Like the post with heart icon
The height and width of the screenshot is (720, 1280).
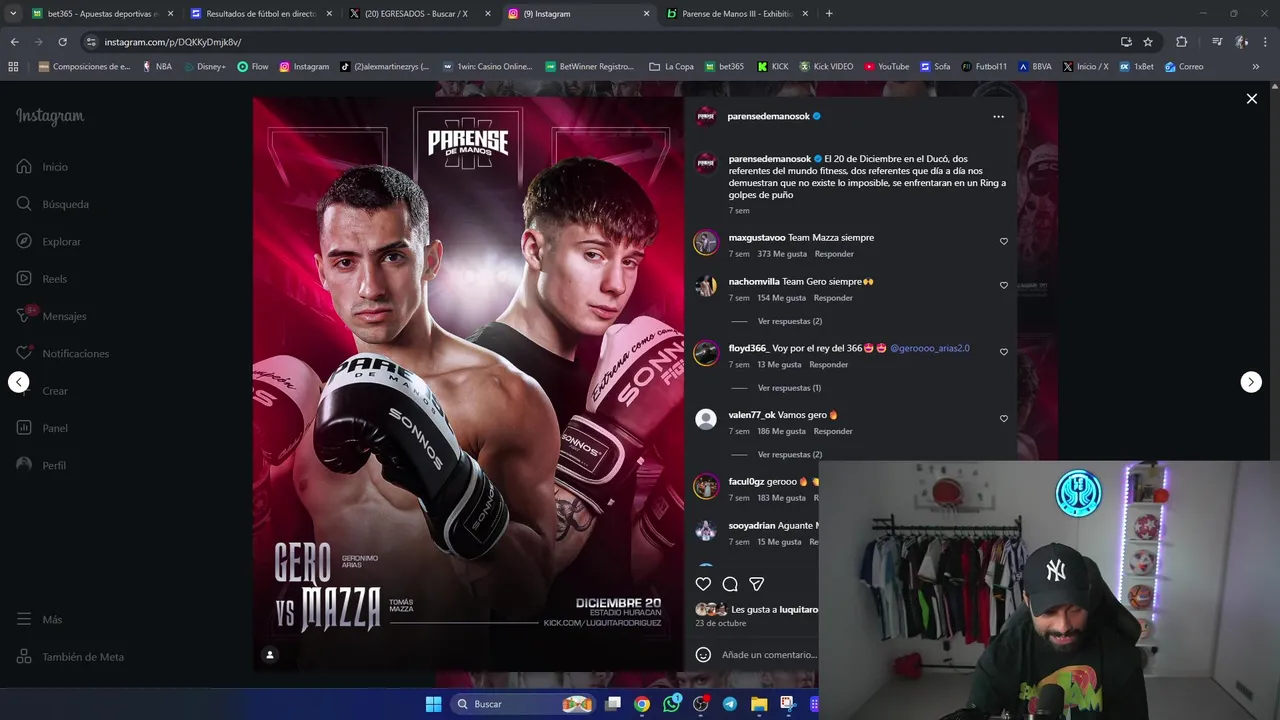(x=703, y=584)
